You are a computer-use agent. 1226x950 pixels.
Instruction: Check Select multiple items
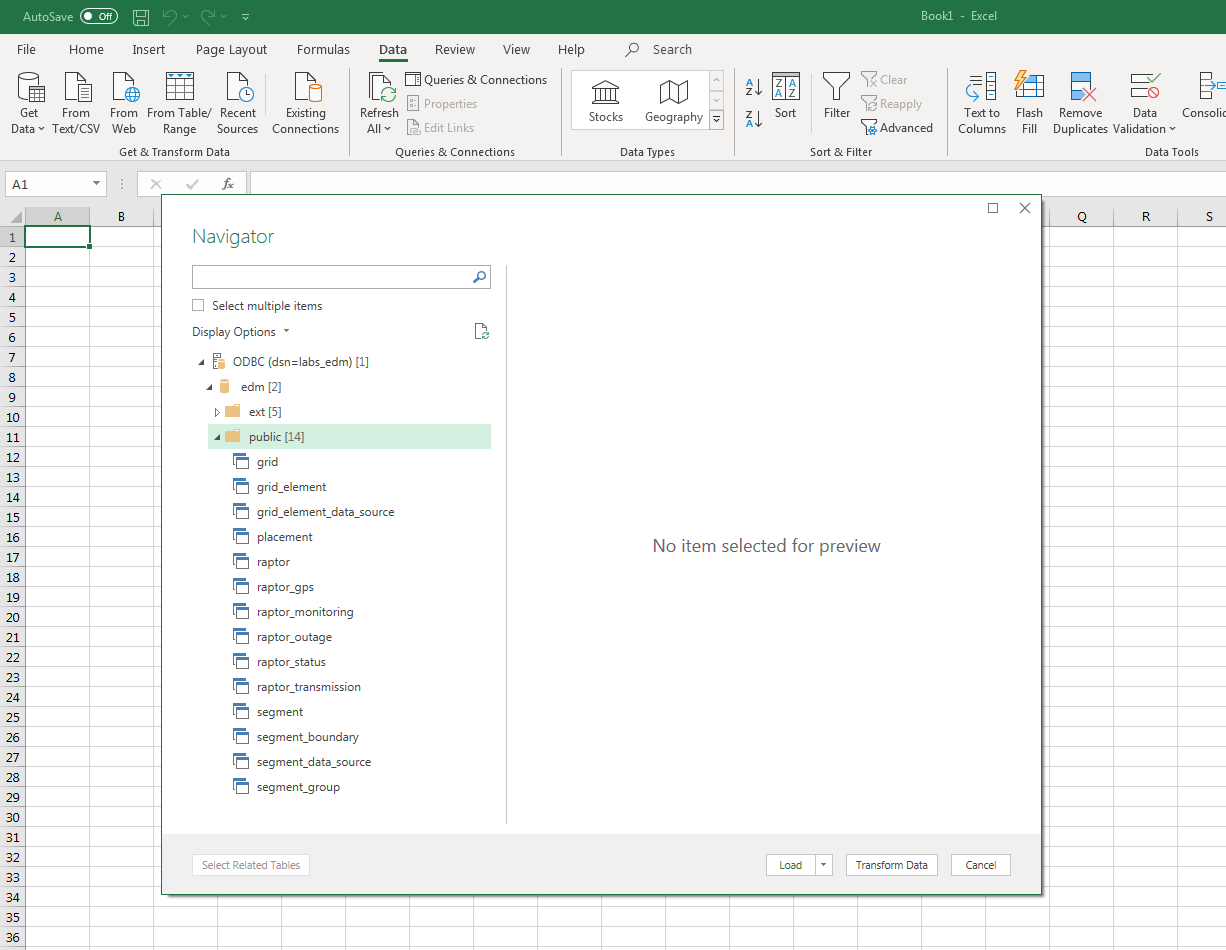coord(198,306)
